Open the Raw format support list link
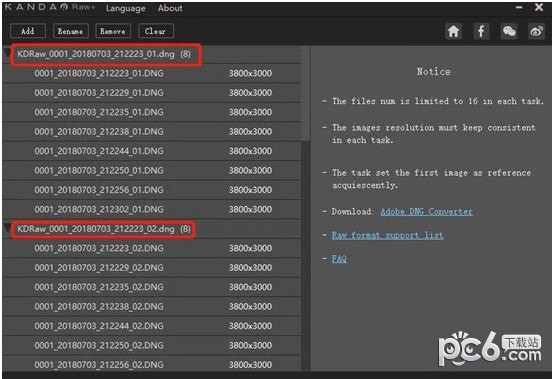 point(387,235)
